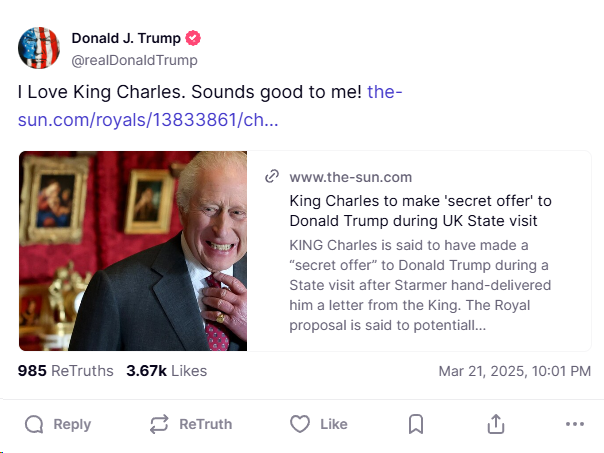View the 3.67k Likes count
Image resolution: width=604 pixels, height=453 pixels.
pos(166,371)
